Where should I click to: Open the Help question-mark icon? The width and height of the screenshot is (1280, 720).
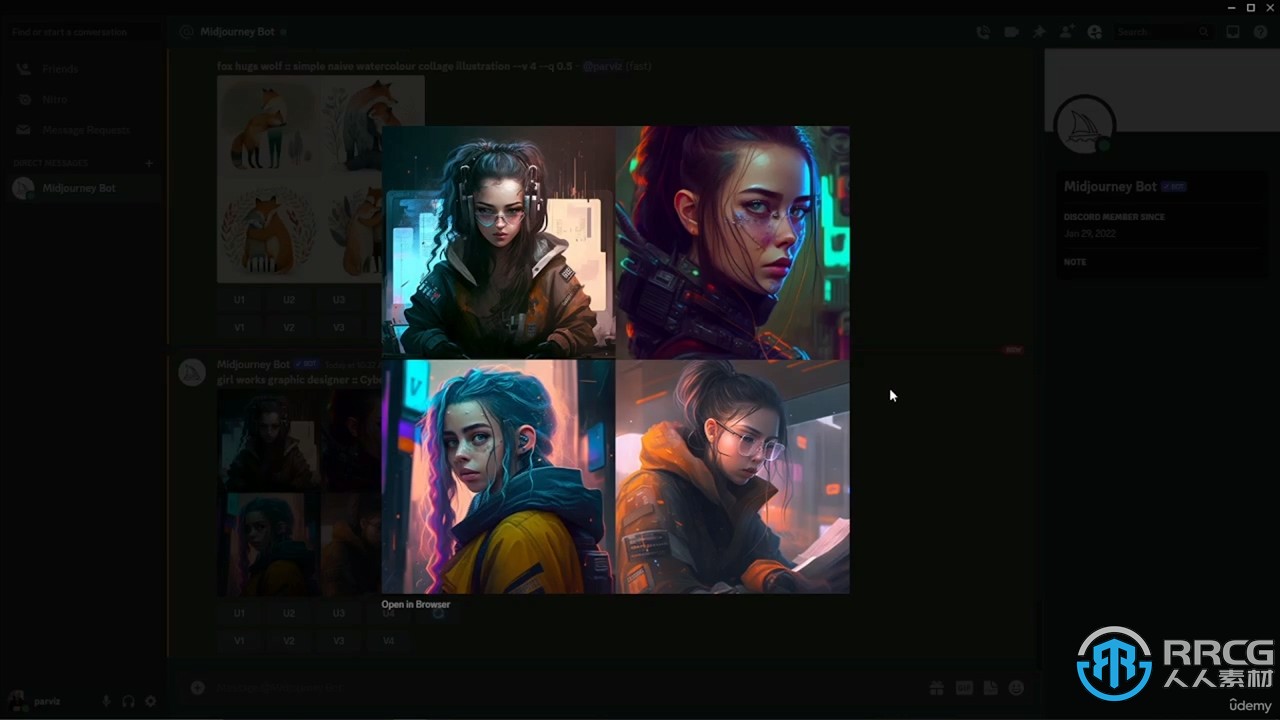(1260, 32)
